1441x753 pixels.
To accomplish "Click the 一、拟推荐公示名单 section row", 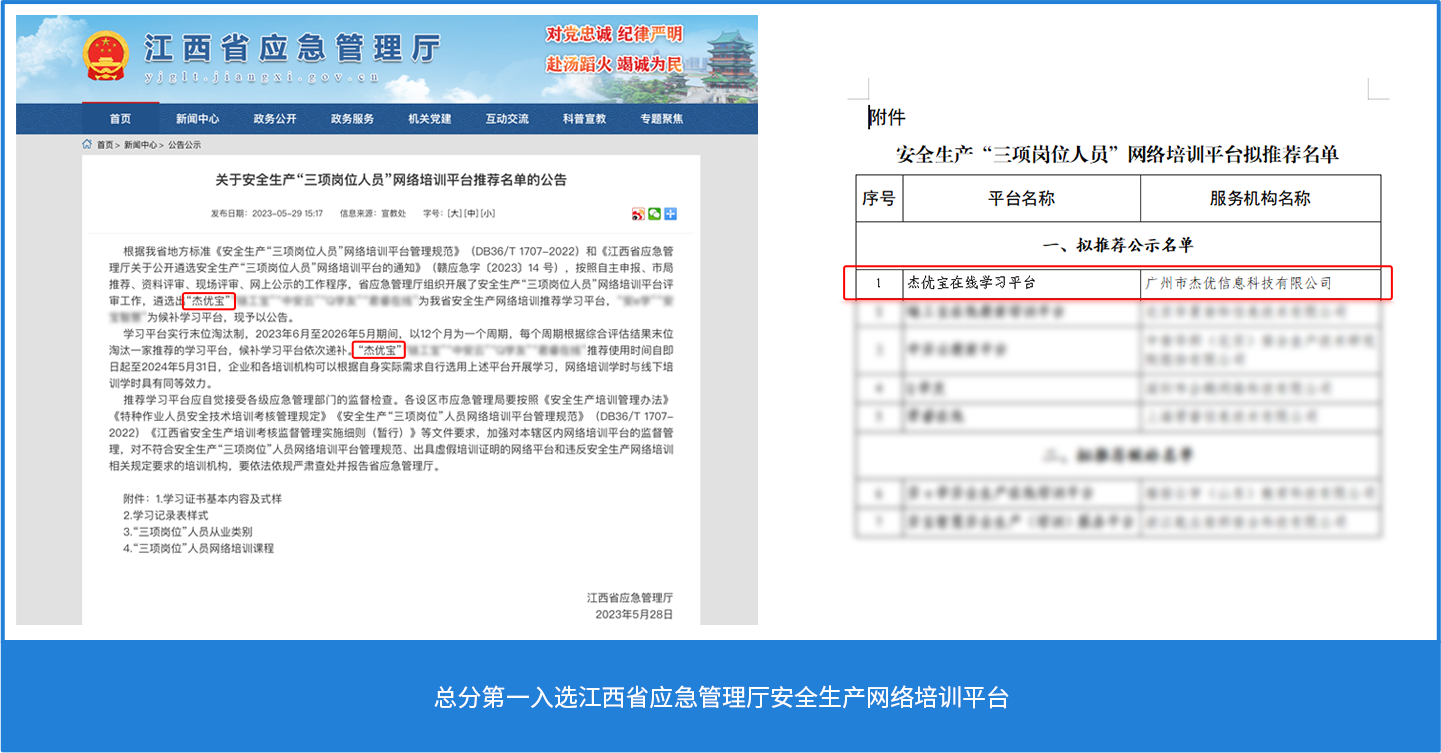I will [1118, 245].
